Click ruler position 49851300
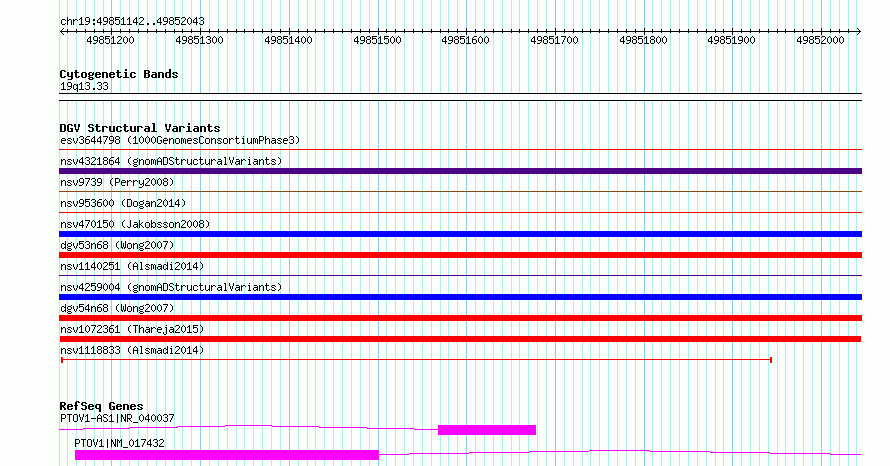890x466 pixels. 199,40
